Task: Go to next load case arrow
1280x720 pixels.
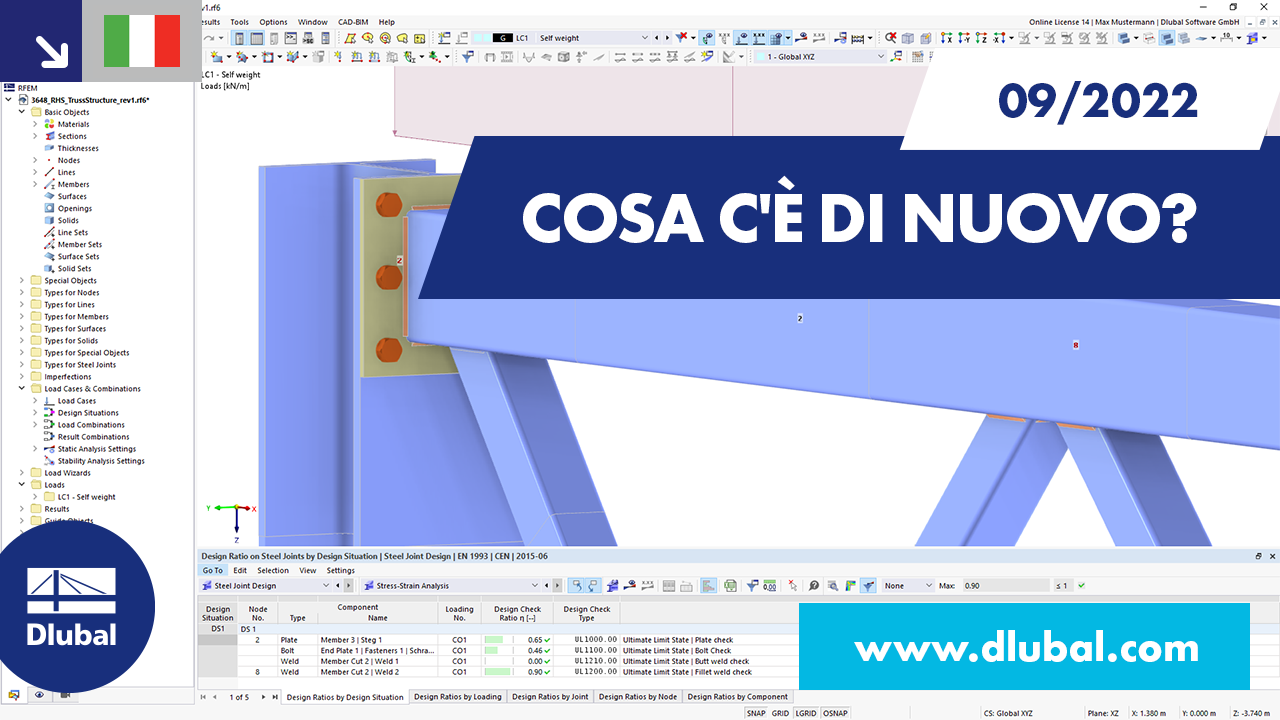Action: [x=667, y=38]
